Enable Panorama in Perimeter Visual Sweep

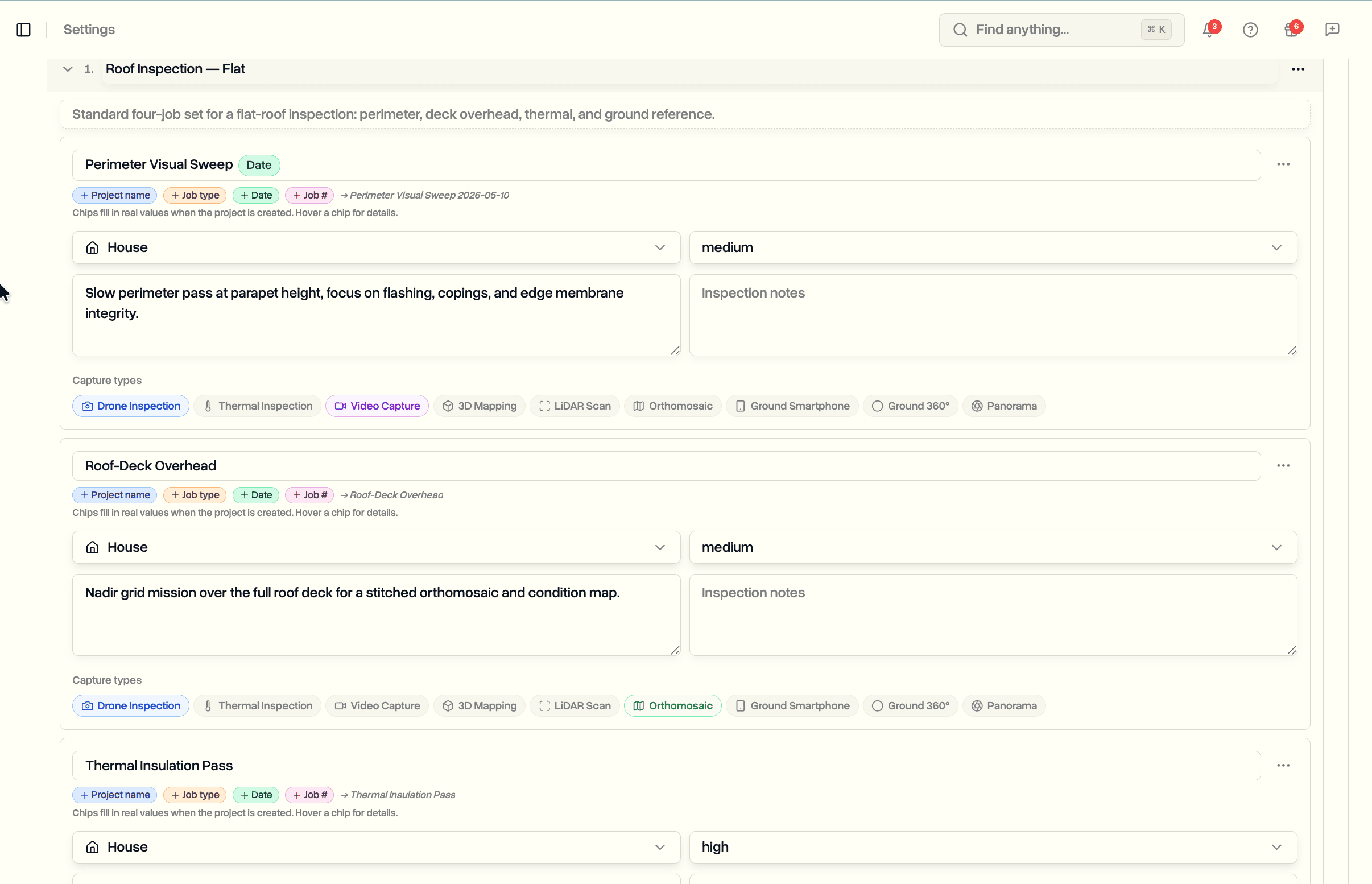click(1004, 406)
